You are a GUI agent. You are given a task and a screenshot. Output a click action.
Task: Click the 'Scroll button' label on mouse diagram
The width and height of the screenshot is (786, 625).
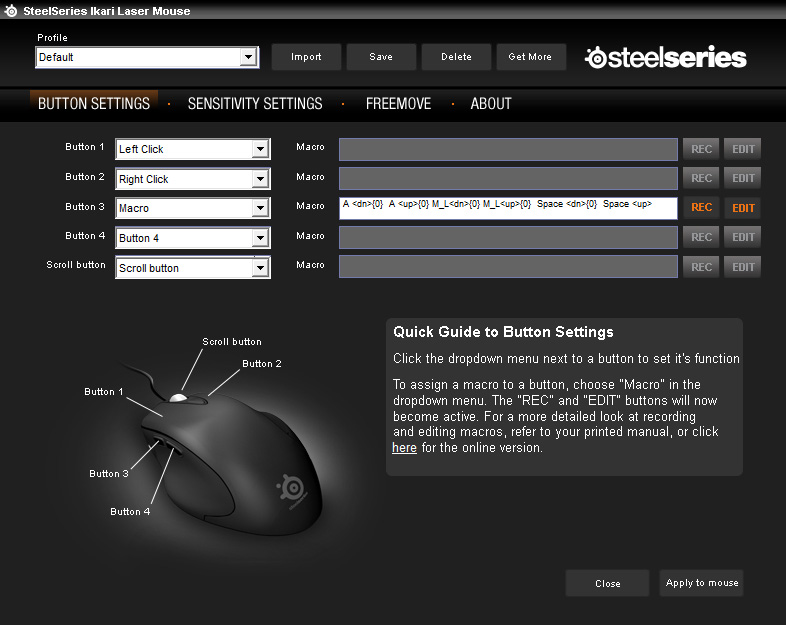(232, 342)
